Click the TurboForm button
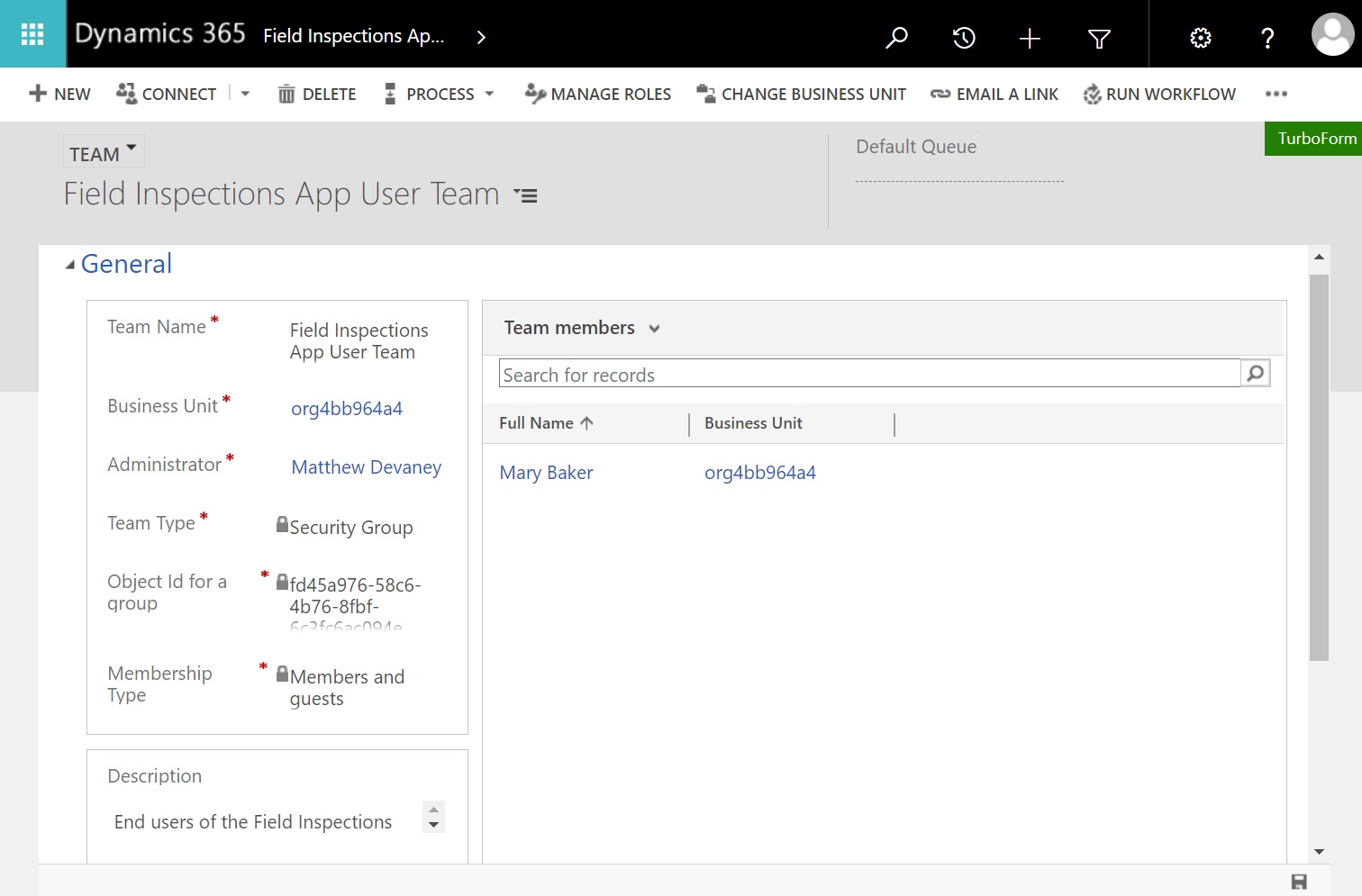Image resolution: width=1362 pixels, height=896 pixels. click(1316, 139)
